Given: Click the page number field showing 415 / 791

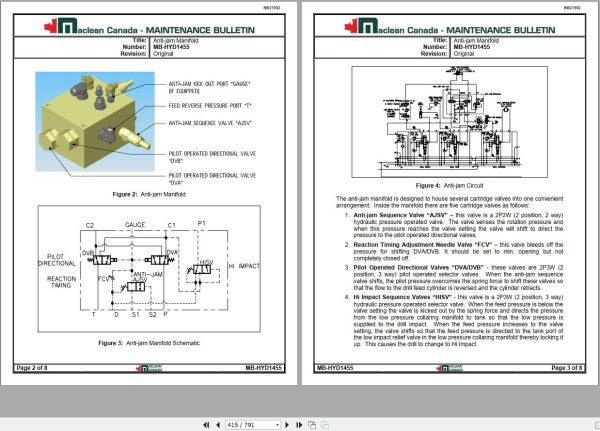Looking at the screenshot, I should (249, 425).
